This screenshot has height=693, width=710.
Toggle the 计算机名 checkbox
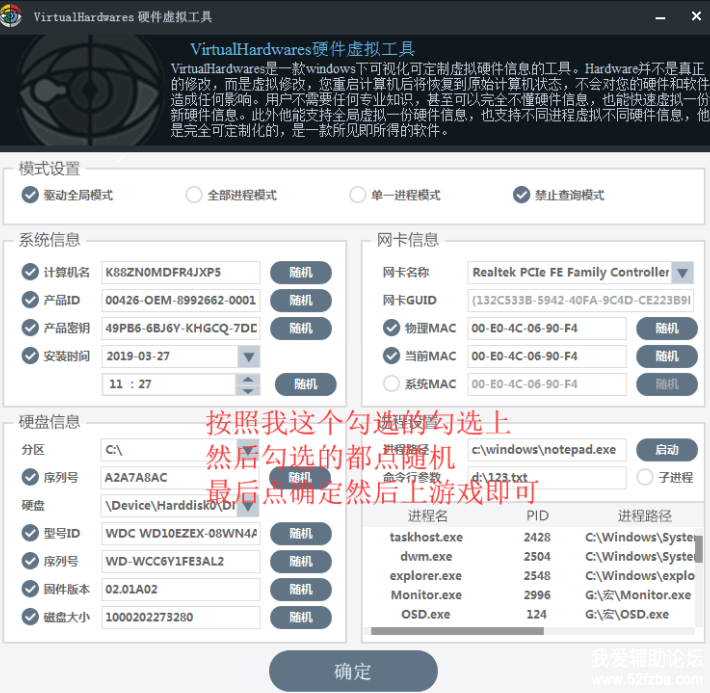click(30, 272)
